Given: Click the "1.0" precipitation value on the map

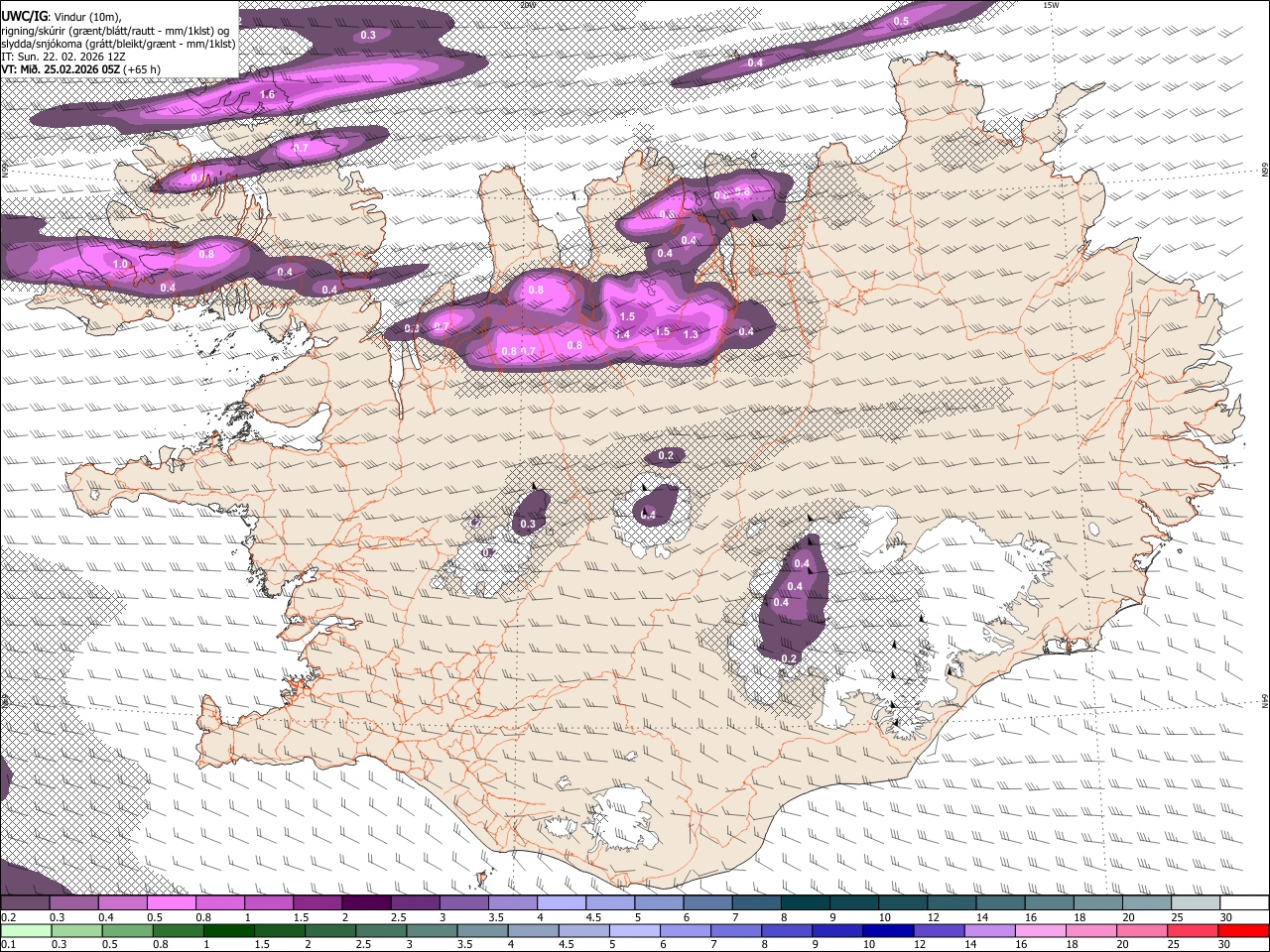Looking at the screenshot, I should tap(121, 265).
